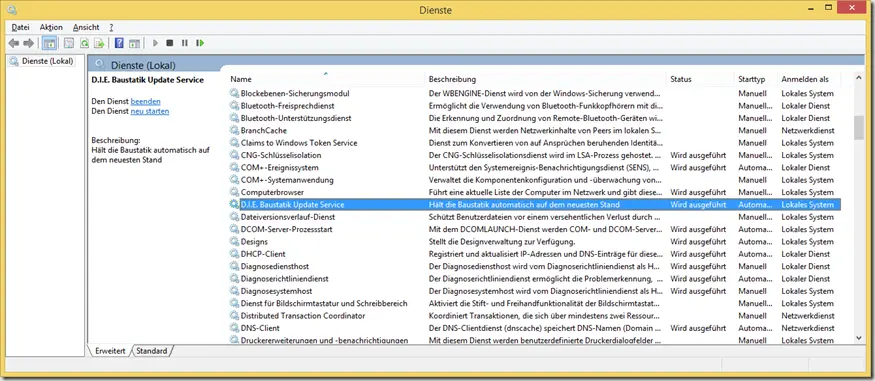The width and height of the screenshot is (875, 381).
Task: Click the gear icon beside Designs
Action: click(234, 242)
